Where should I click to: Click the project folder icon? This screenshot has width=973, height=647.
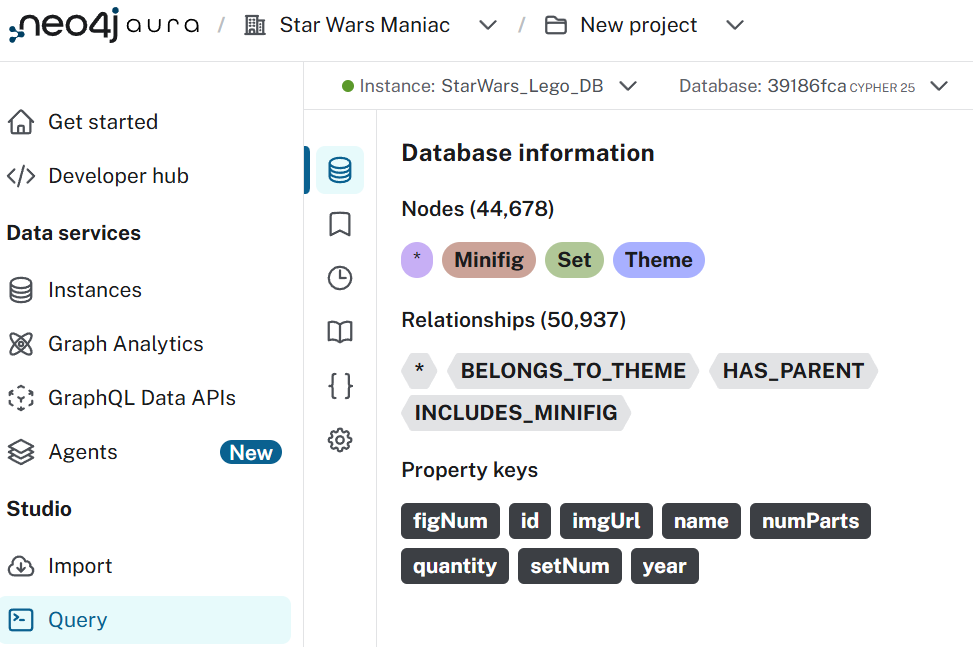tap(555, 25)
